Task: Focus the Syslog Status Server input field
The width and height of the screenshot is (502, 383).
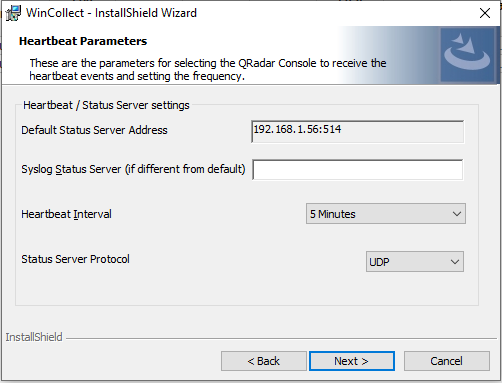Action: click(x=357, y=170)
